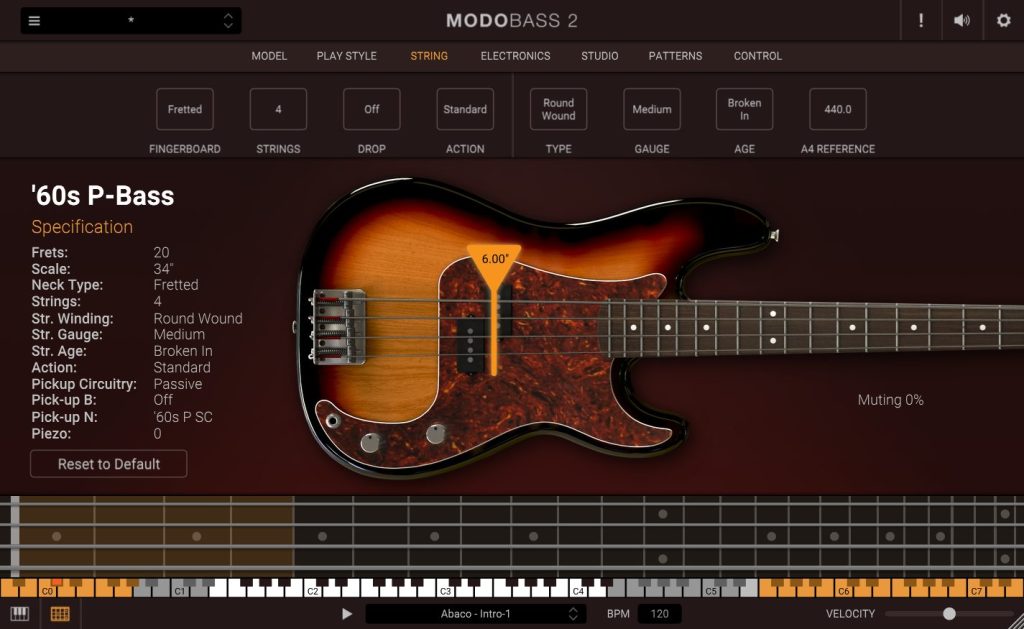Click the C2 key on keyboard

(313, 591)
